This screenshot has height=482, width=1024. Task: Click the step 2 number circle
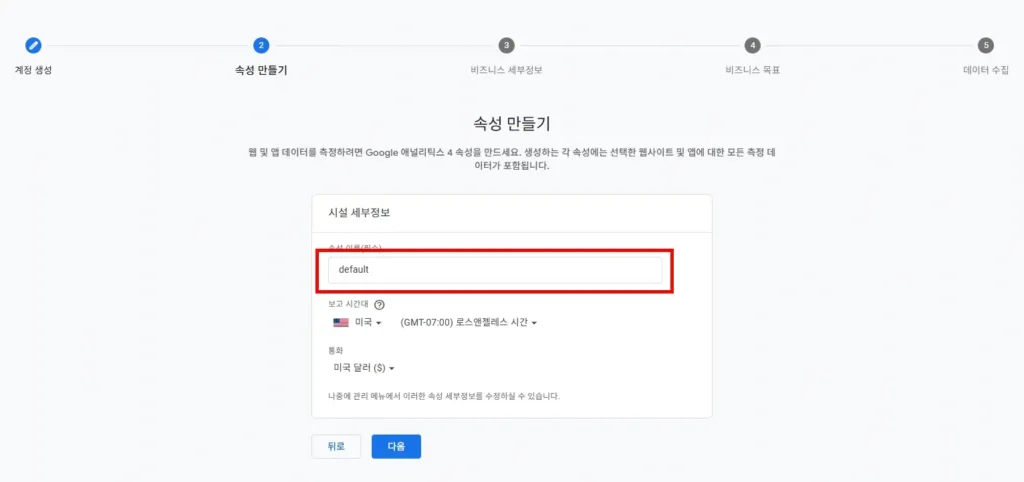(261, 45)
